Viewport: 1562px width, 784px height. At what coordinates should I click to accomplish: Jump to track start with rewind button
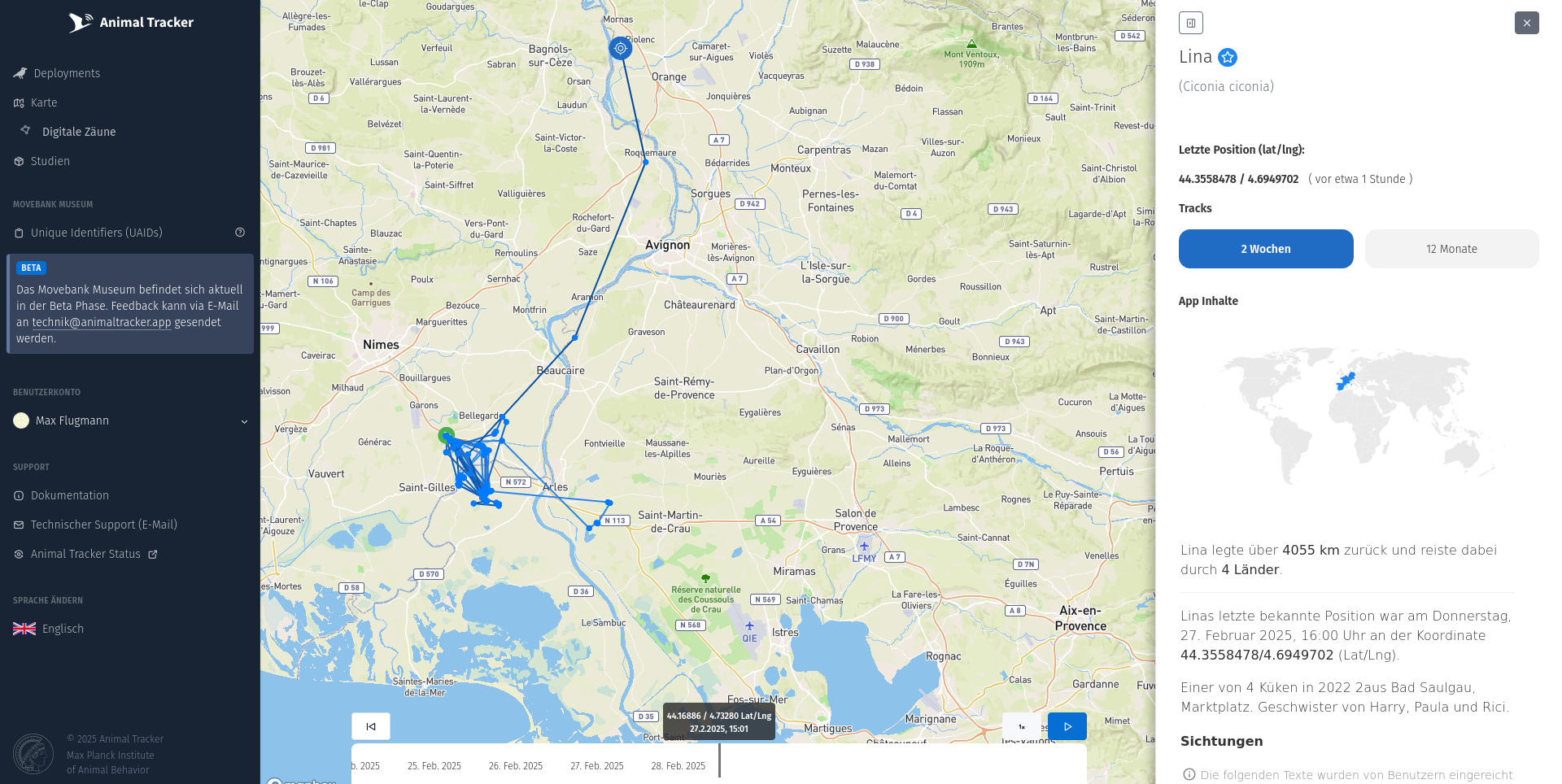(371, 726)
